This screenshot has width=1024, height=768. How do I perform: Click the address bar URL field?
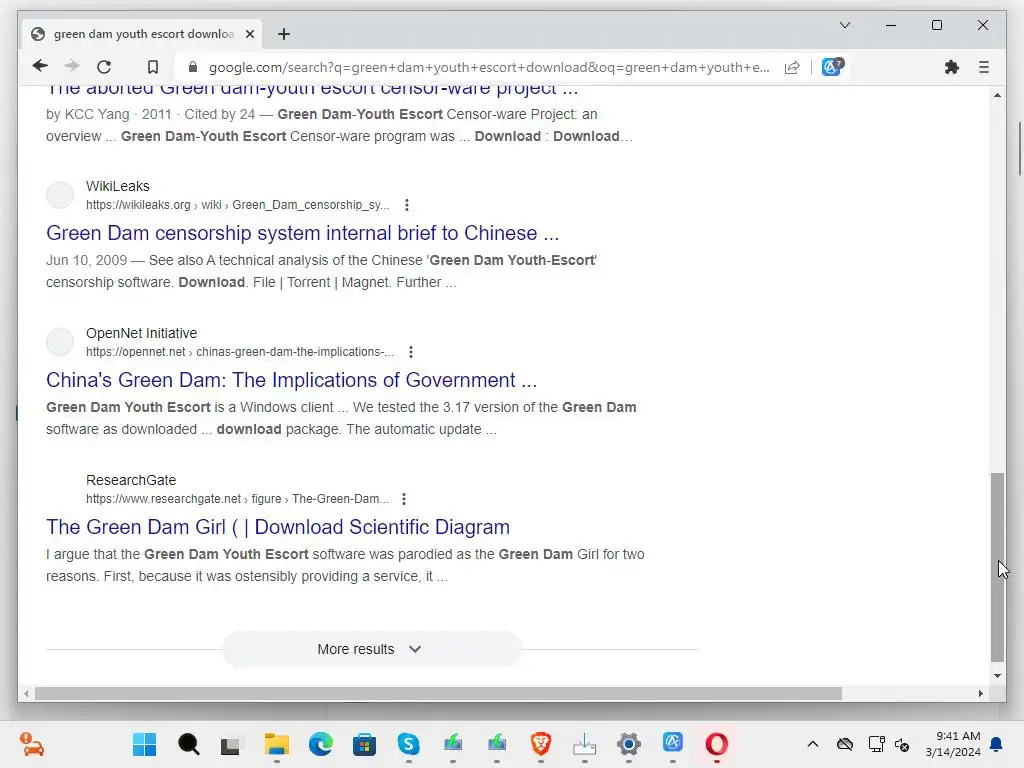(x=488, y=67)
